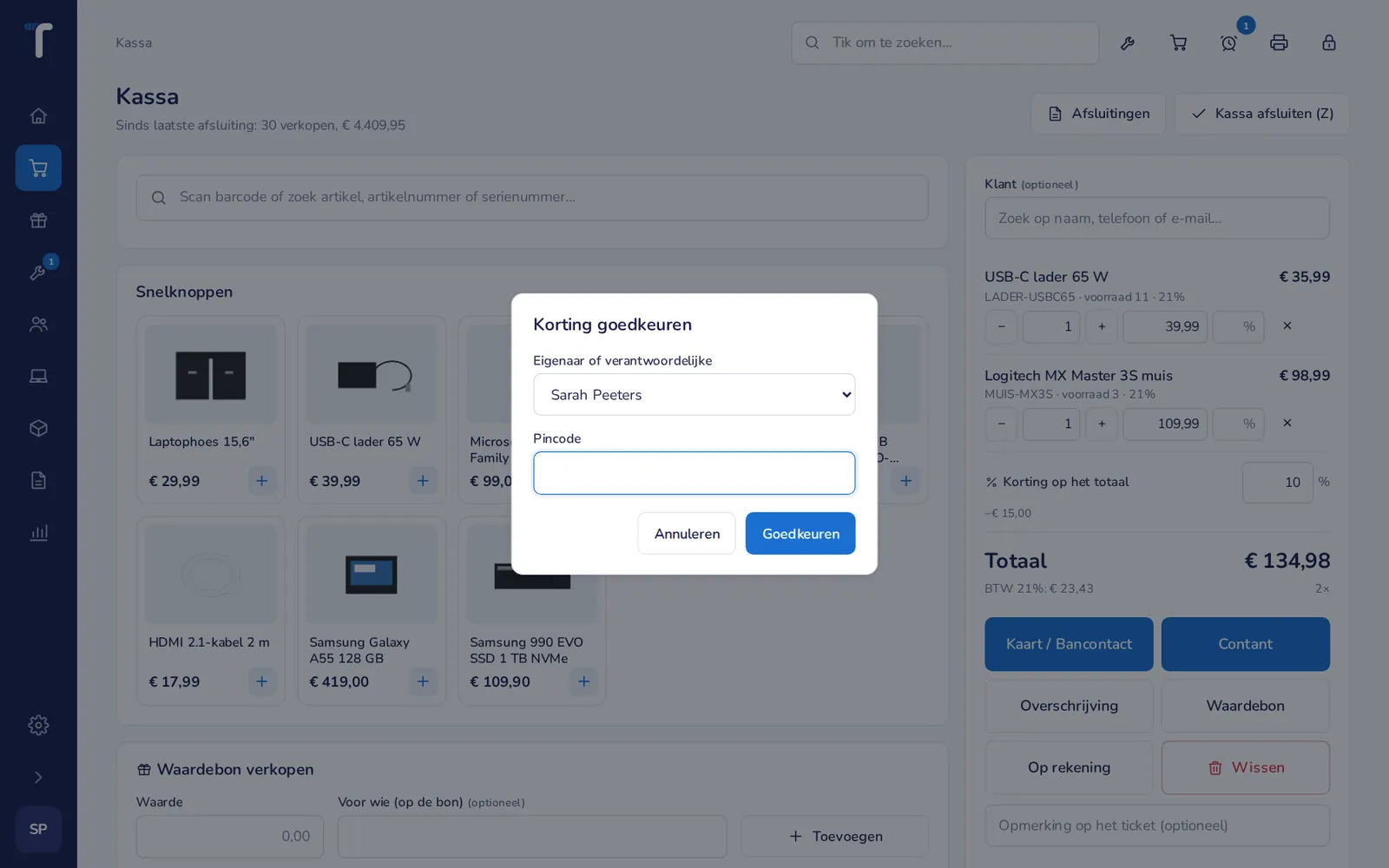Open the Eigenaar of verantwoordelijke dropdown
The height and width of the screenshot is (868, 1389).
694,395
